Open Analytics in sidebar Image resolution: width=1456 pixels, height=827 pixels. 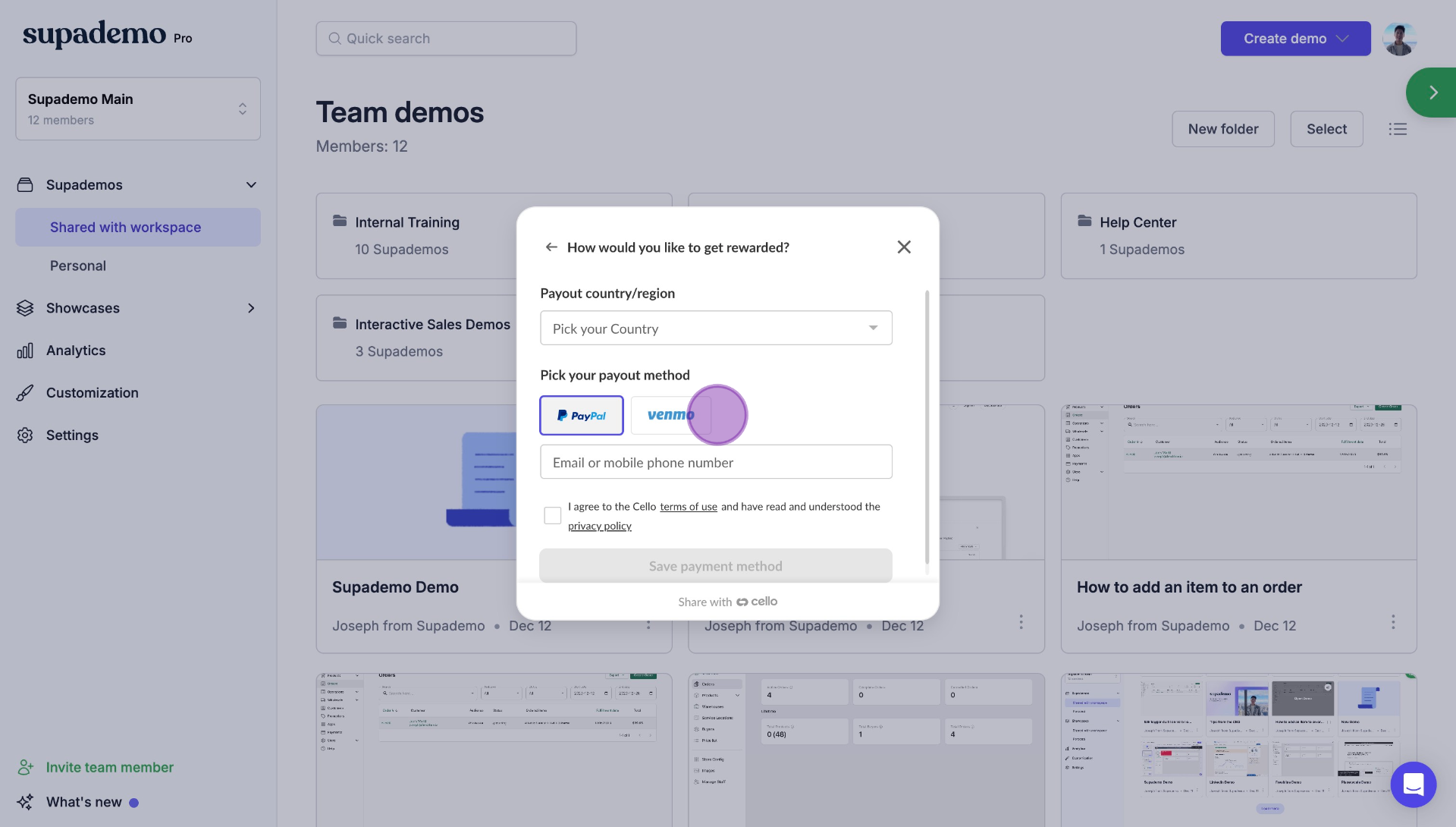pos(76,351)
